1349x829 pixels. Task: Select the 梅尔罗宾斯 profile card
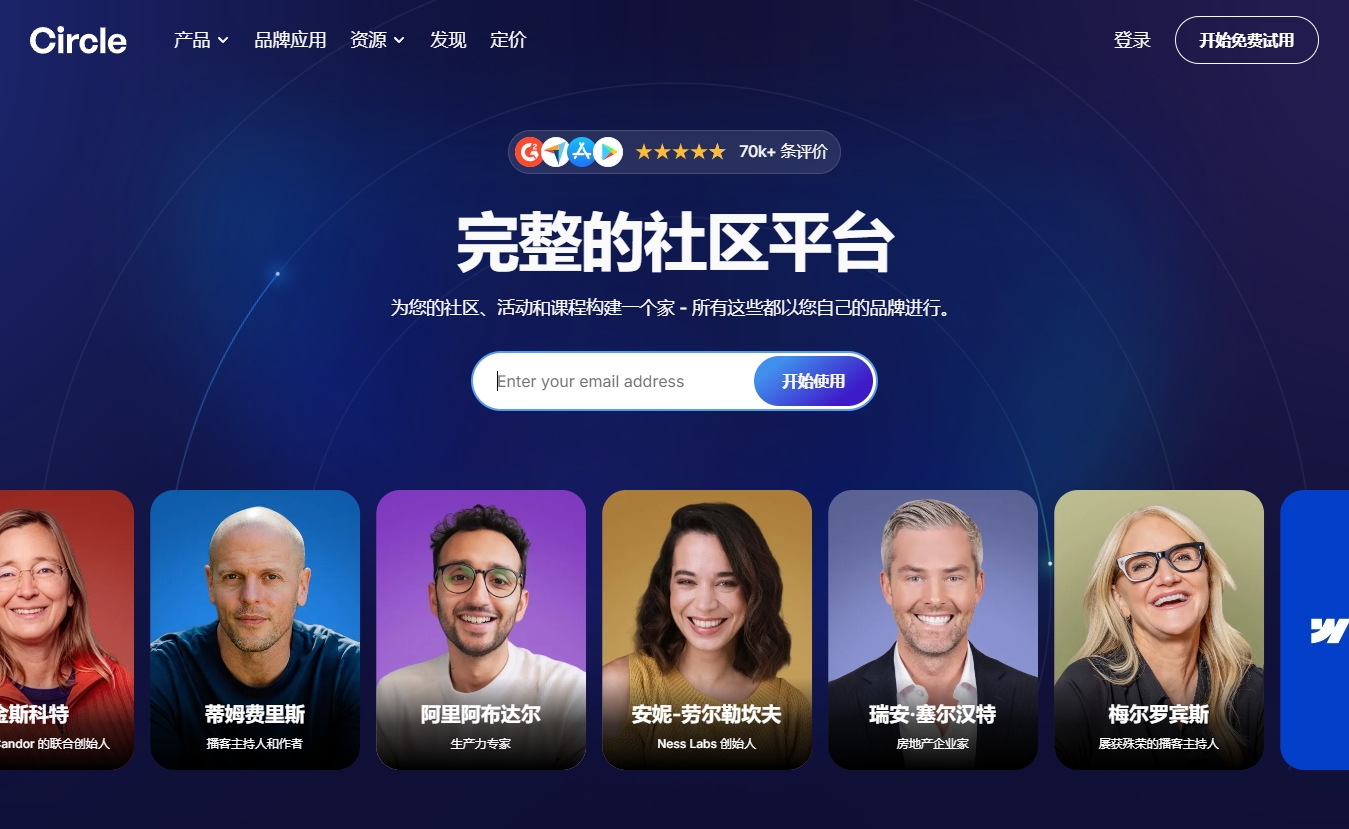click(x=1159, y=630)
